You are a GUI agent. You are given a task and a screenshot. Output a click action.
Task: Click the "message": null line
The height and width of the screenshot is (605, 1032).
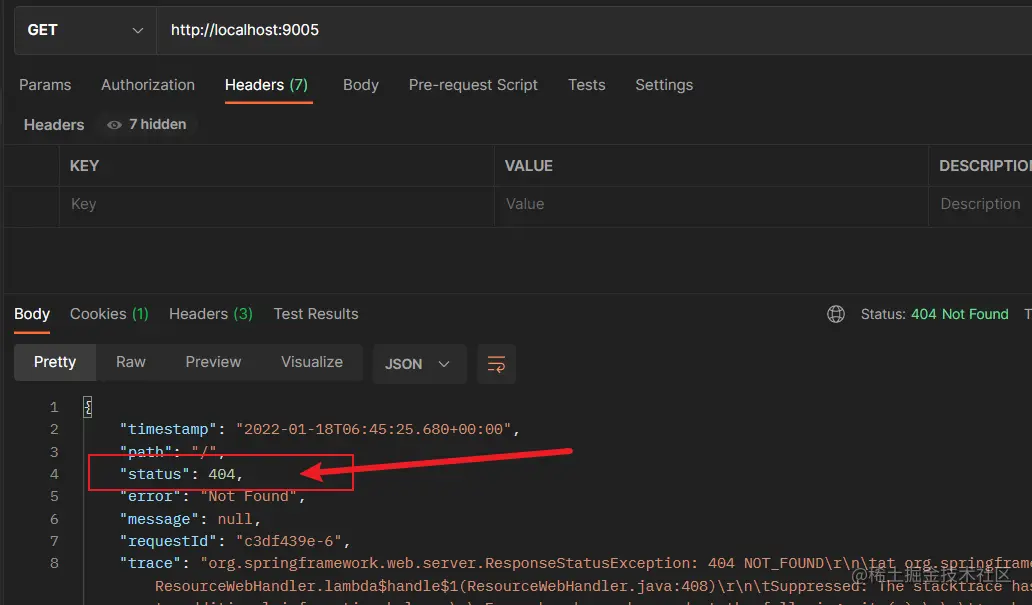[190, 519]
